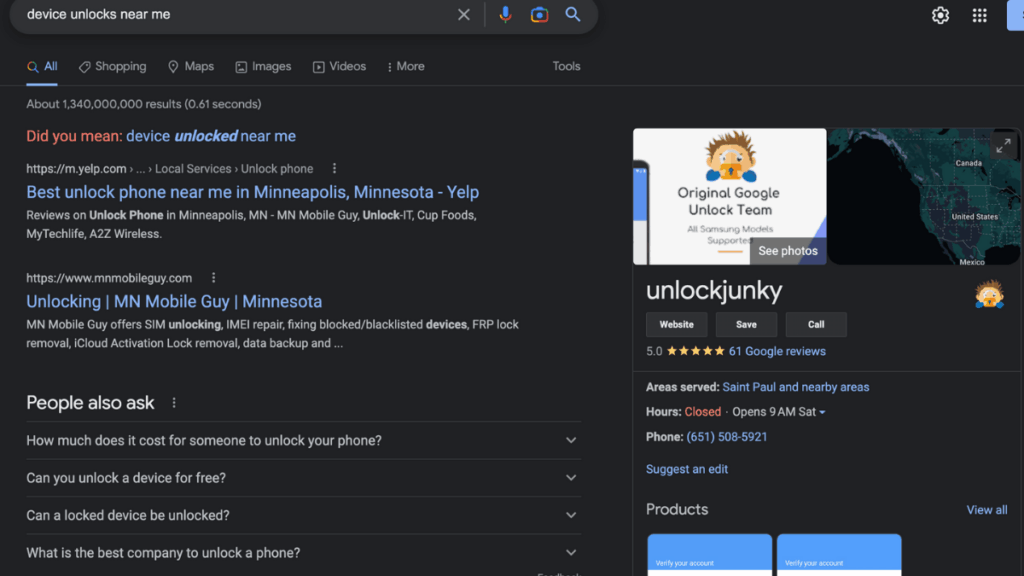The width and height of the screenshot is (1024, 576).
Task: Click the 'About 1,340,000,000 results' text
Action: click(x=144, y=104)
